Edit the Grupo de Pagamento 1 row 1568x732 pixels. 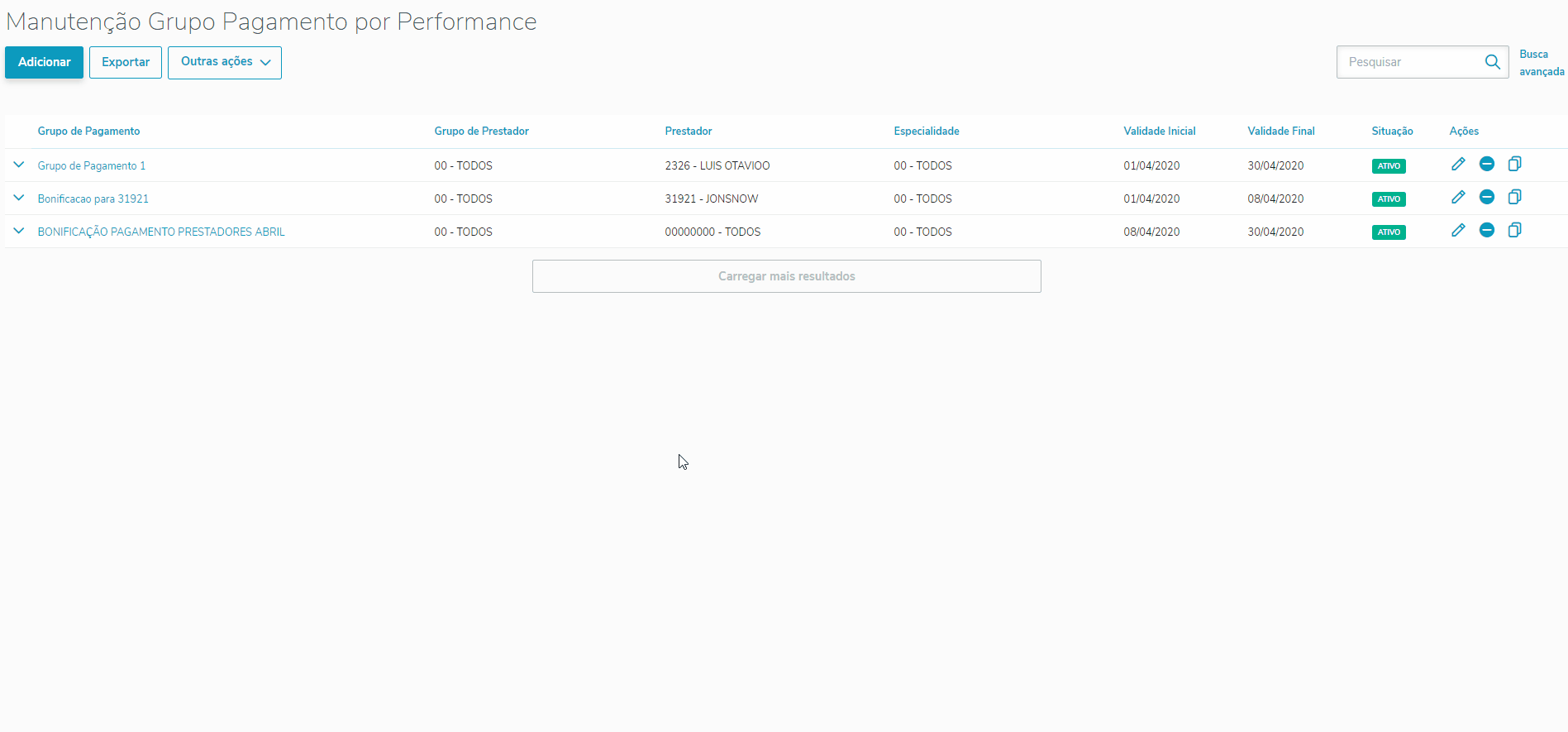[x=1458, y=165]
